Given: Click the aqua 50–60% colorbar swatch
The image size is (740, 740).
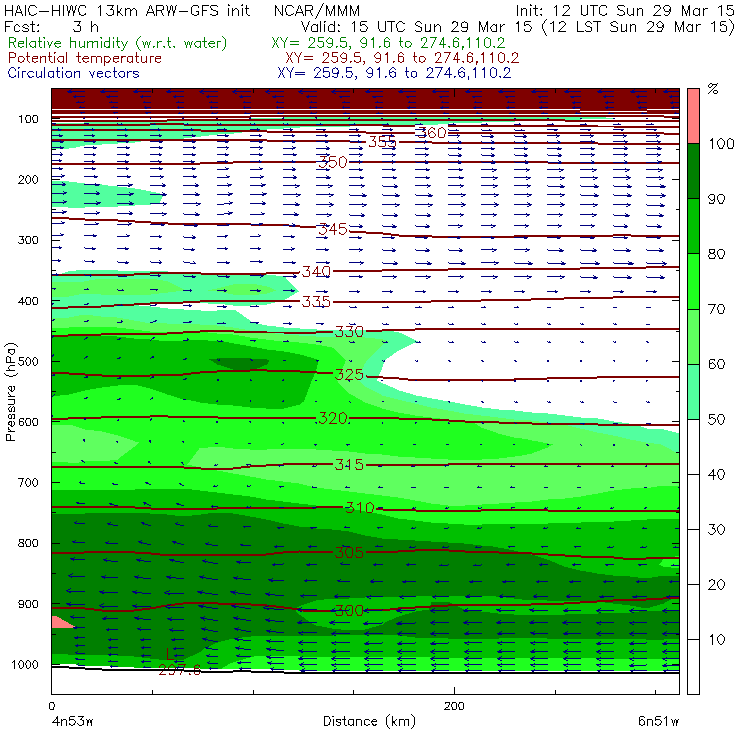Looking at the screenshot, I should (693, 392).
